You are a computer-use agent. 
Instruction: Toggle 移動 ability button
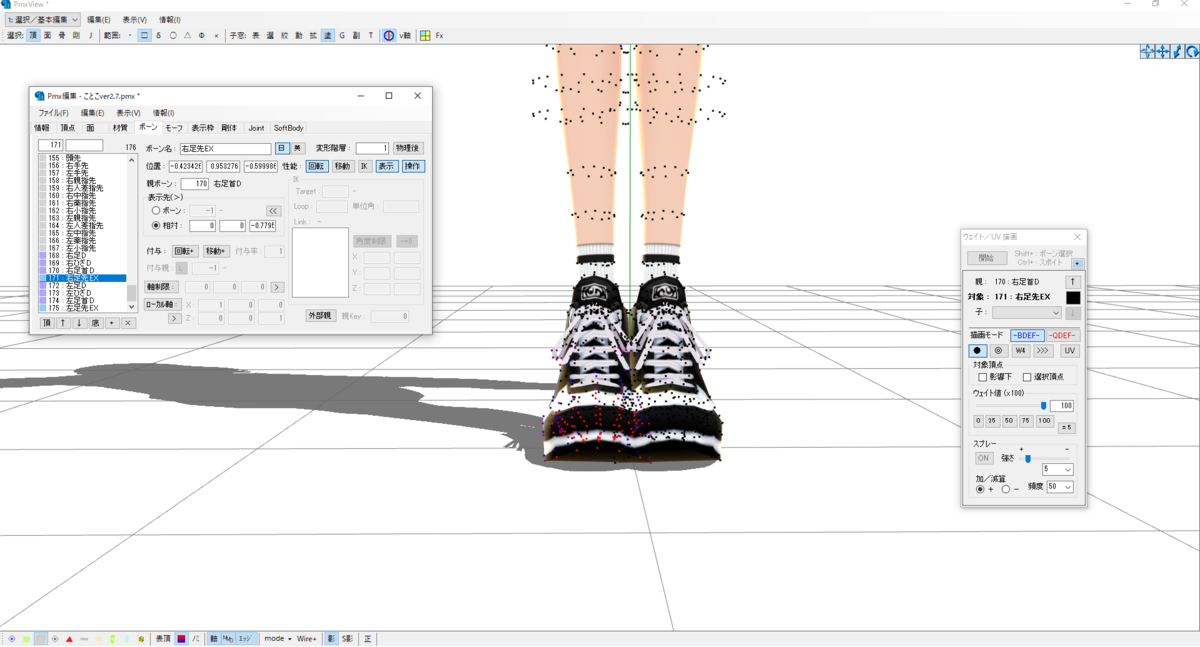pyautogui.click(x=342, y=166)
